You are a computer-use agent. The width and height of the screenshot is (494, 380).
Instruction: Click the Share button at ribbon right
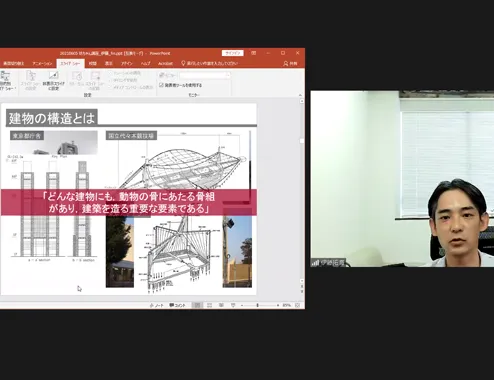click(x=290, y=63)
